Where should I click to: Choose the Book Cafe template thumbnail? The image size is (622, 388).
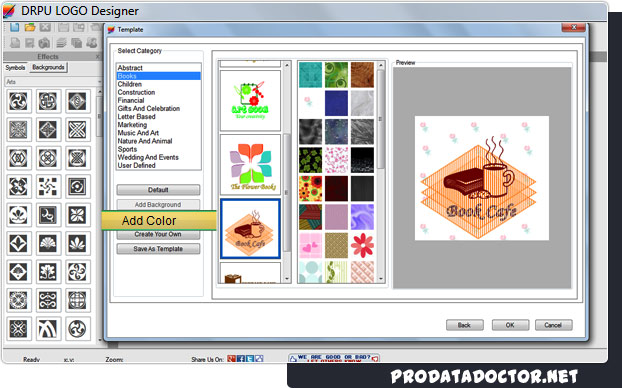pos(250,229)
